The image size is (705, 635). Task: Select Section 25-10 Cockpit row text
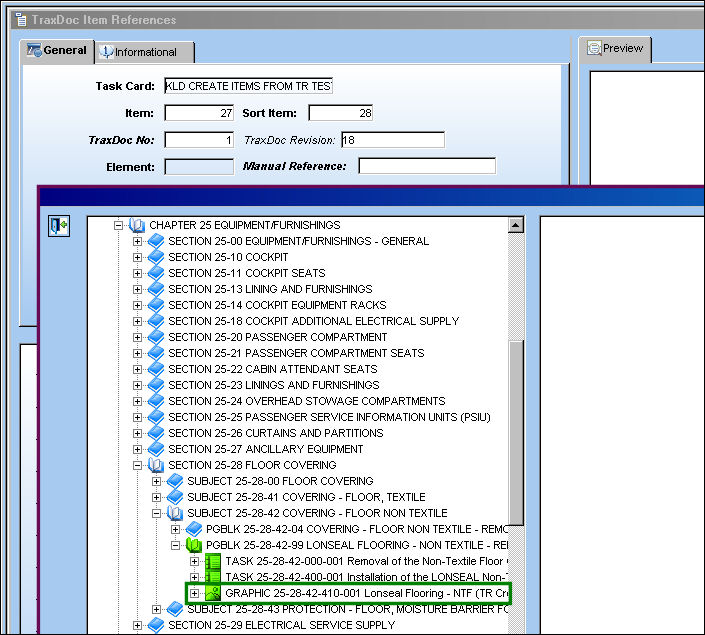pos(228,257)
